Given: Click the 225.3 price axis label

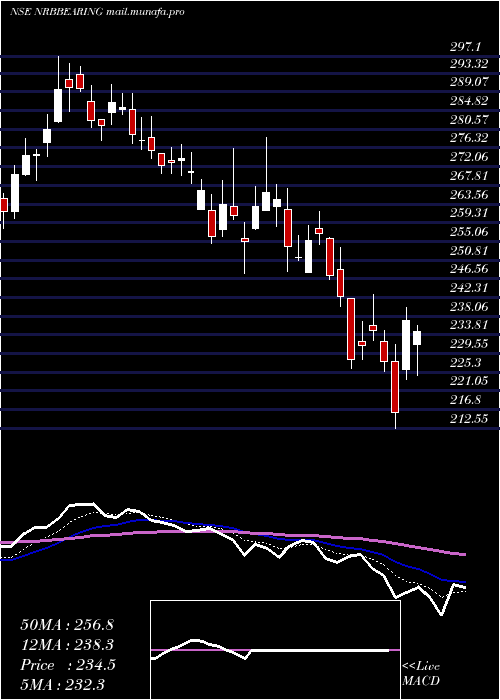Looking at the screenshot, I should point(466,362).
